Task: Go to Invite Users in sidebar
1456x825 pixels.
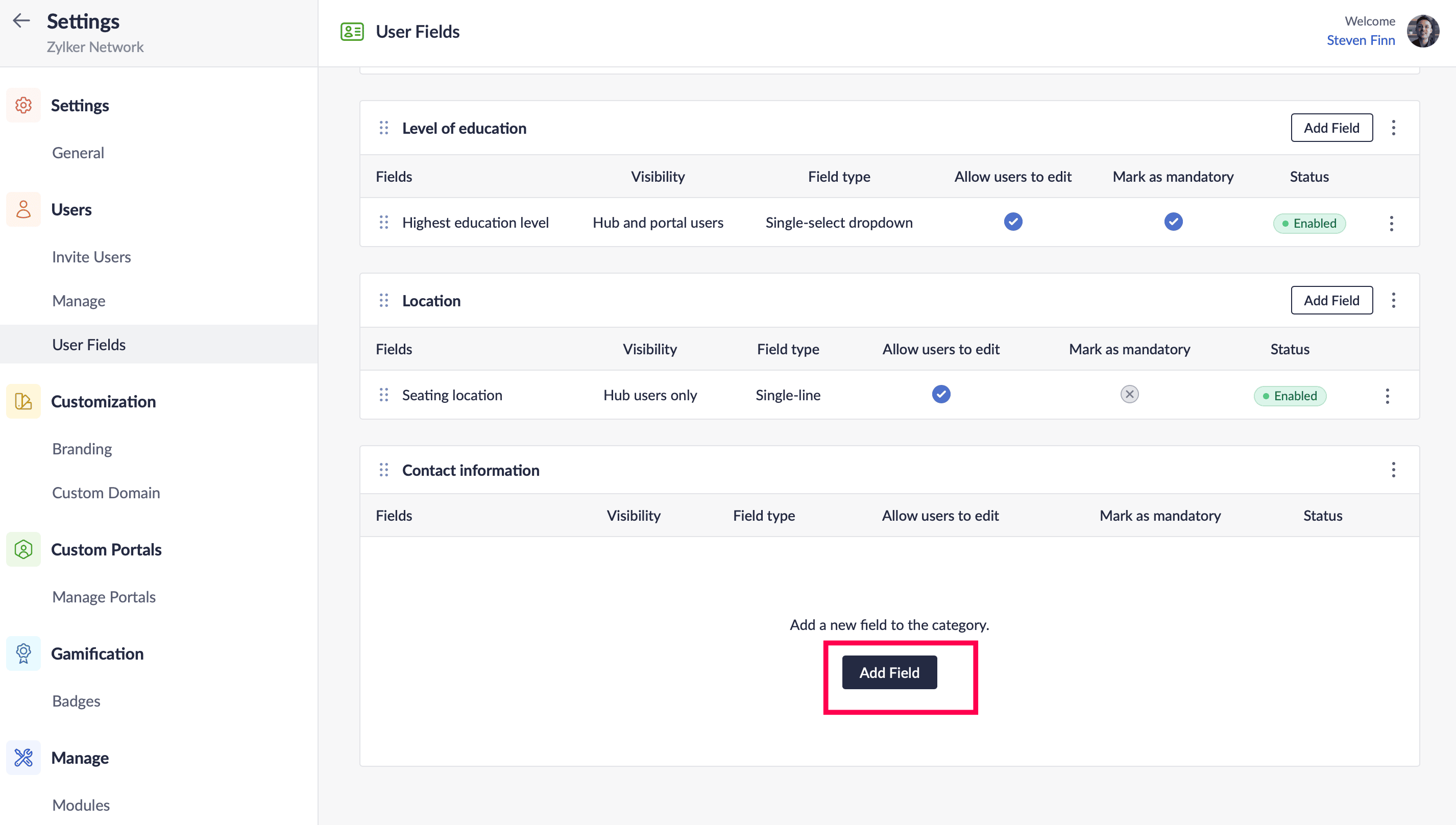Action: 91,257
